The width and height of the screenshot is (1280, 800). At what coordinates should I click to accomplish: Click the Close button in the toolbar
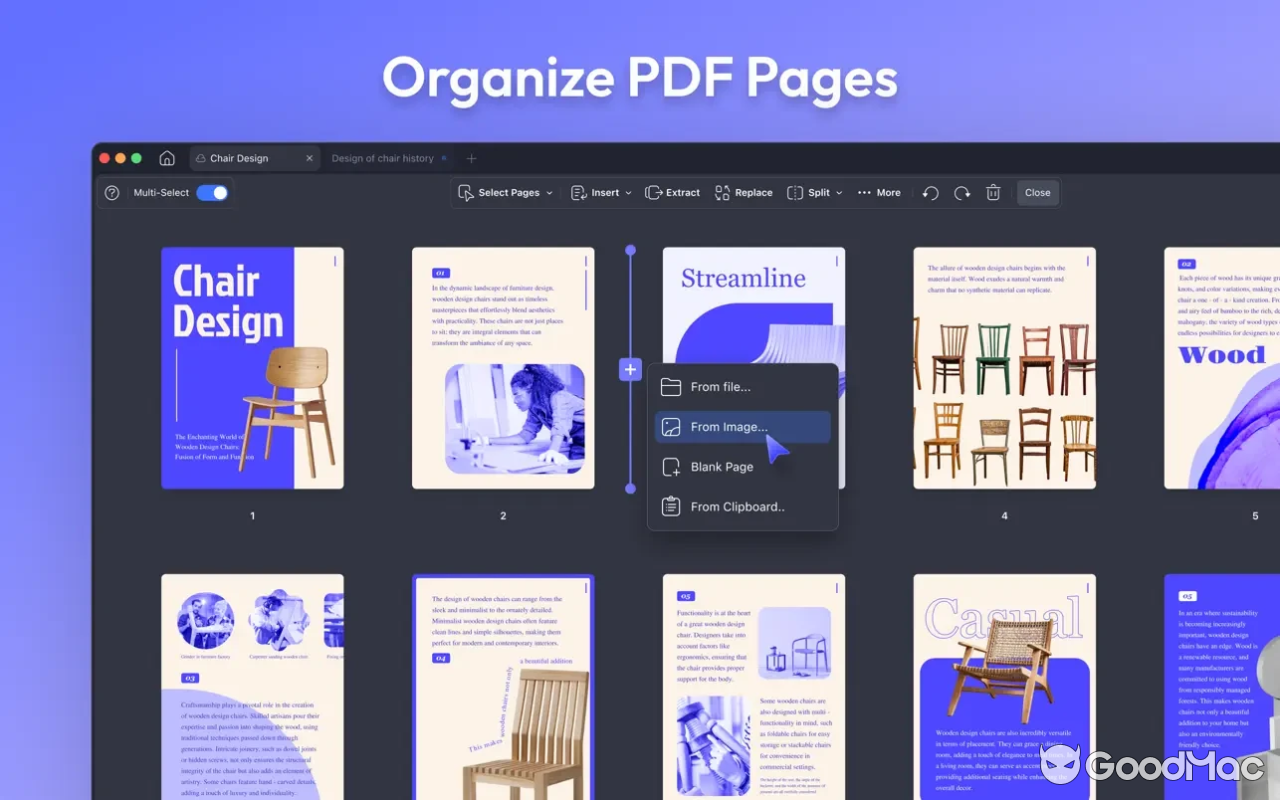coord(1037,192)
